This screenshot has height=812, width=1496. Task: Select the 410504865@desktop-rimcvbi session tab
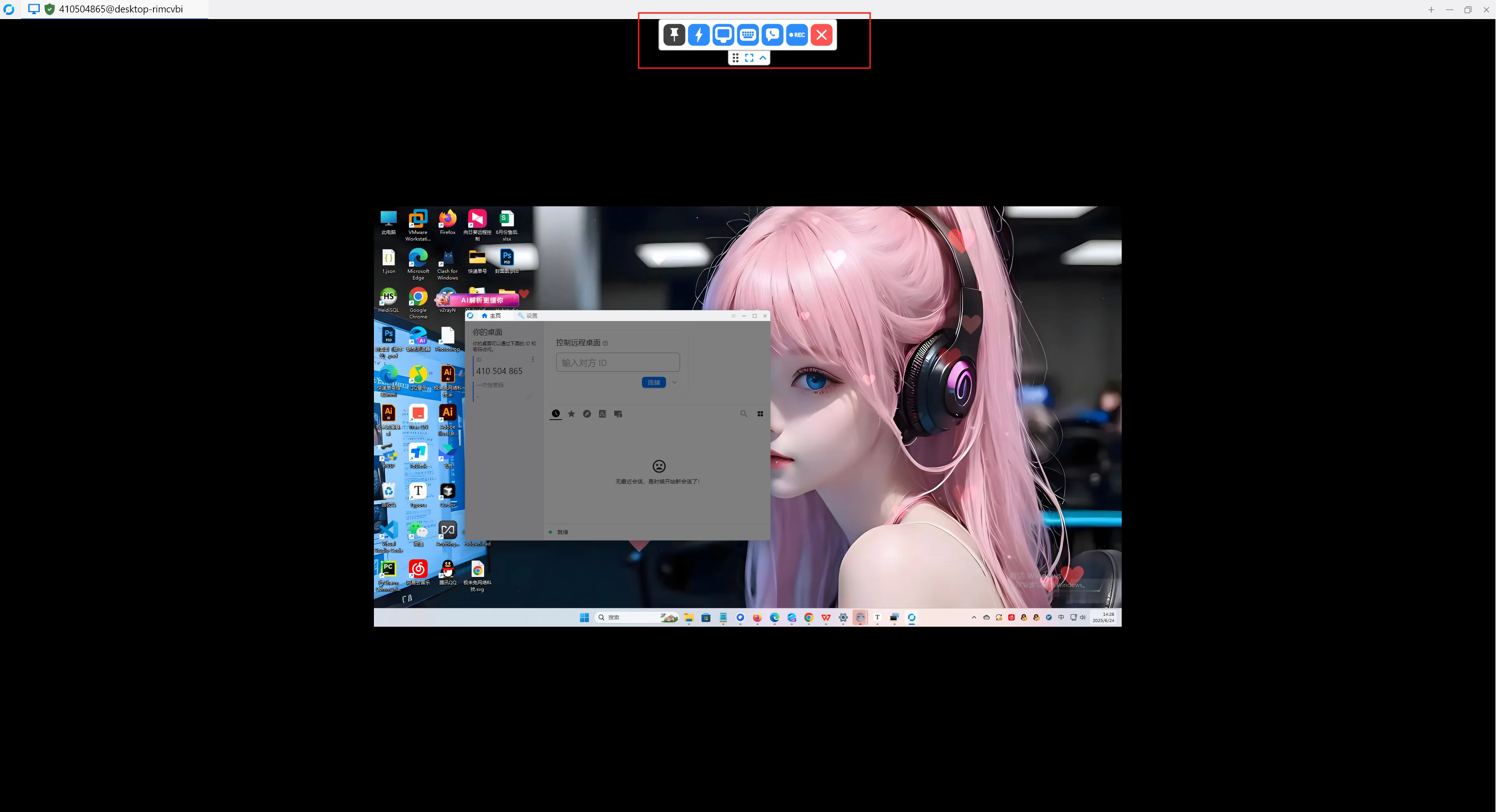pos(115,9)
